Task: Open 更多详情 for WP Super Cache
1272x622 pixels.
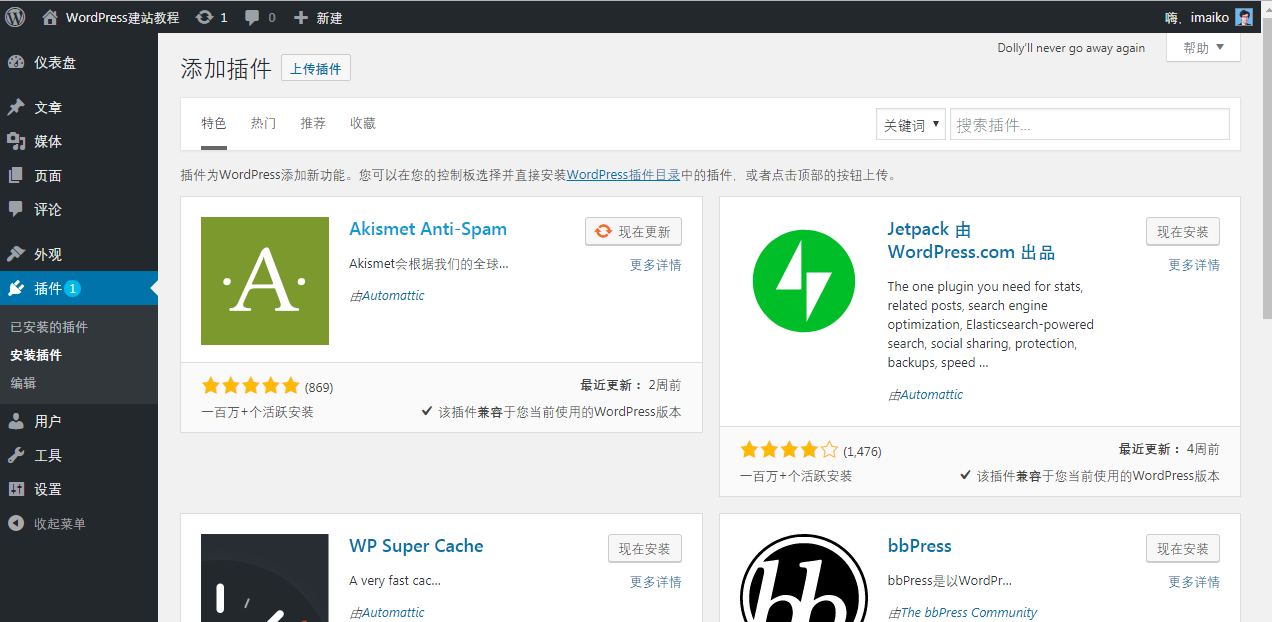Action: point(656,582)
